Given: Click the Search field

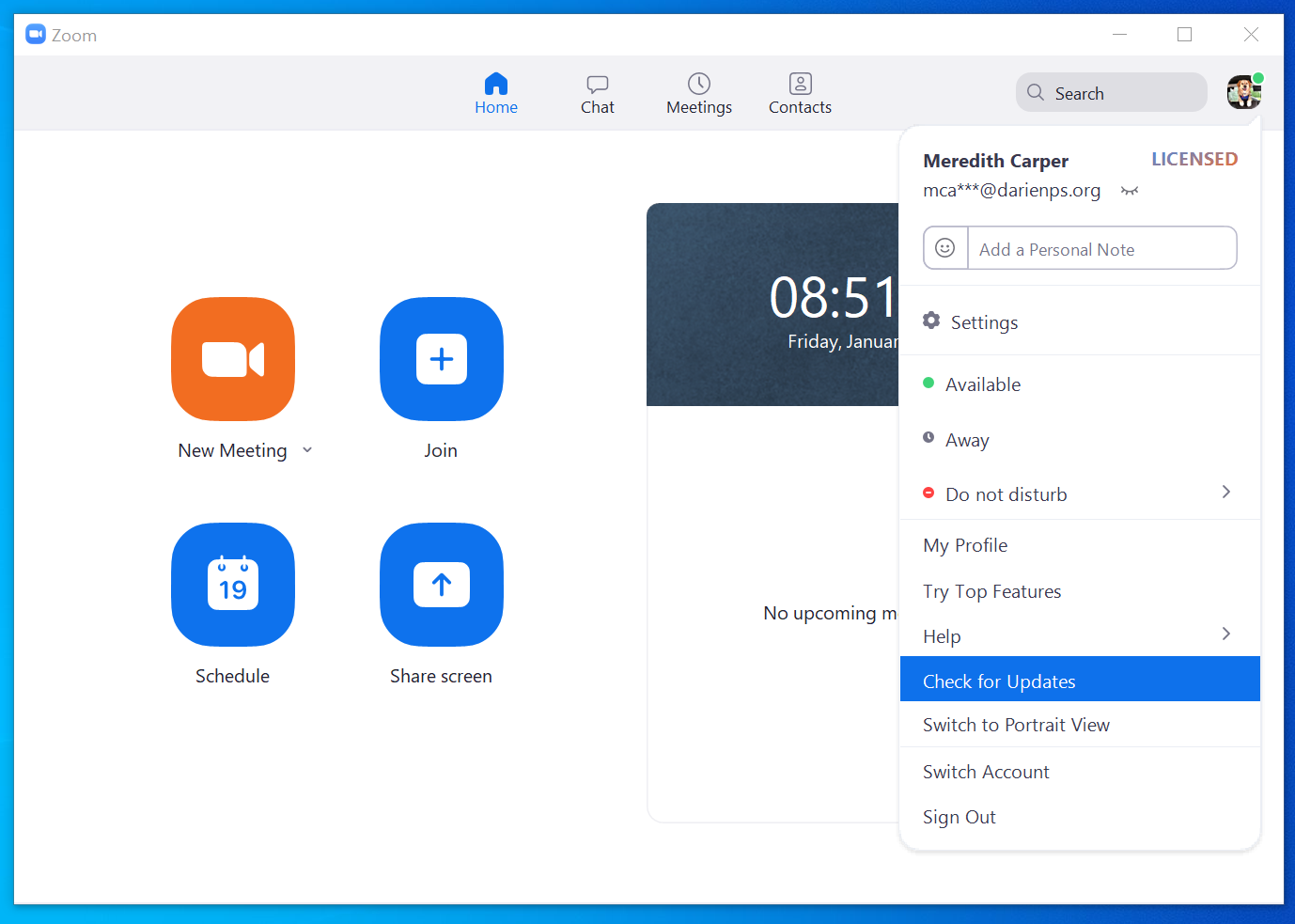Looking at the screenshot, I should click(1112, 92).
